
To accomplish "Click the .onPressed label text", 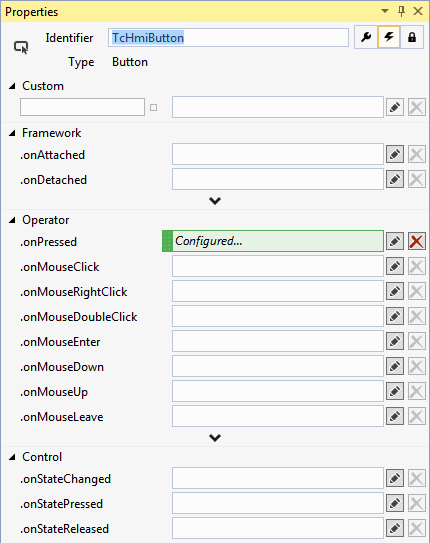I will coord(48,242).
